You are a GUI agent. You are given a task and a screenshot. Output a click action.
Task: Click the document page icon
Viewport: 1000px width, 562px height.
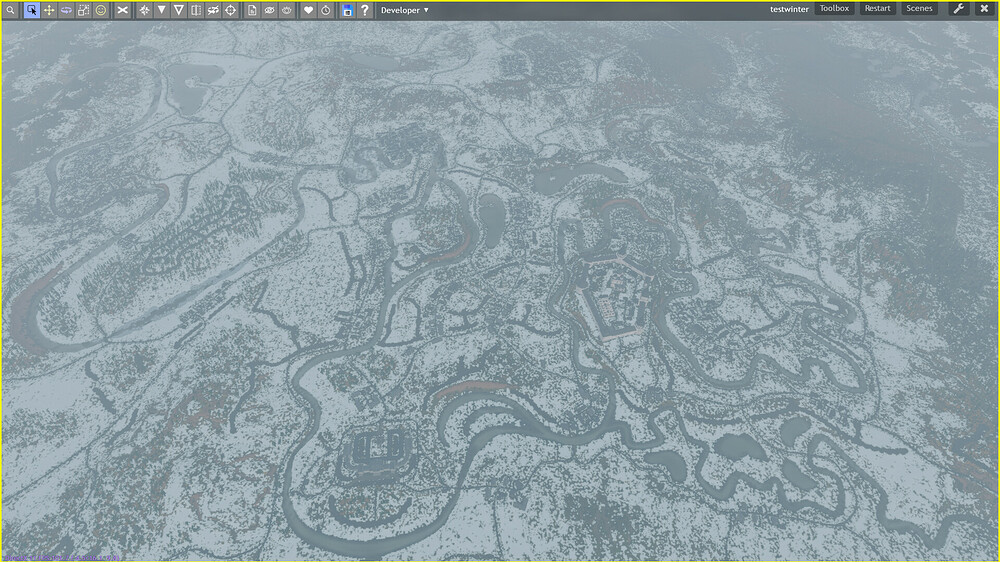coord(252,10)
